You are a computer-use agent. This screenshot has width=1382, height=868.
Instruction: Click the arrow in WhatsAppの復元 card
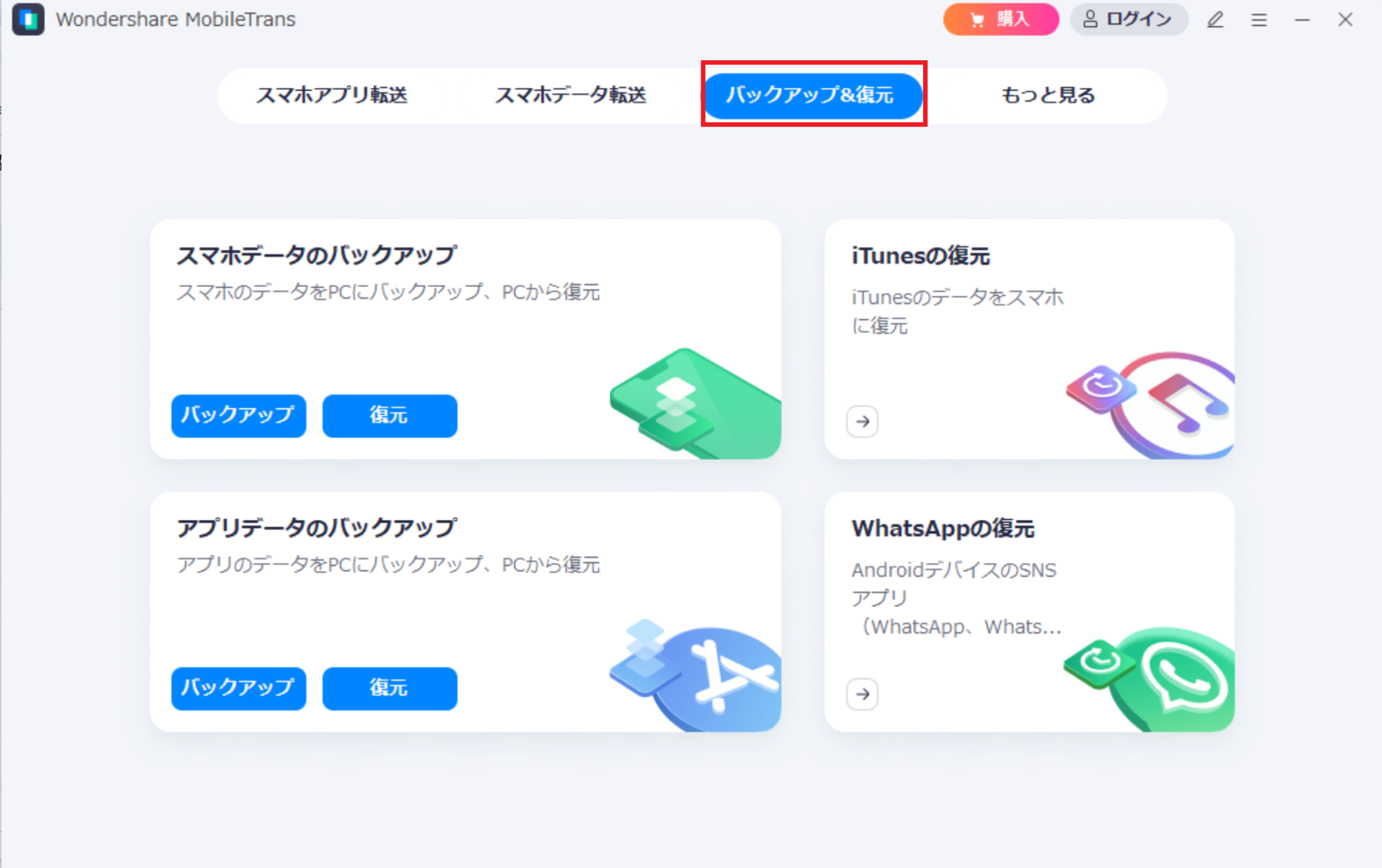862,694
